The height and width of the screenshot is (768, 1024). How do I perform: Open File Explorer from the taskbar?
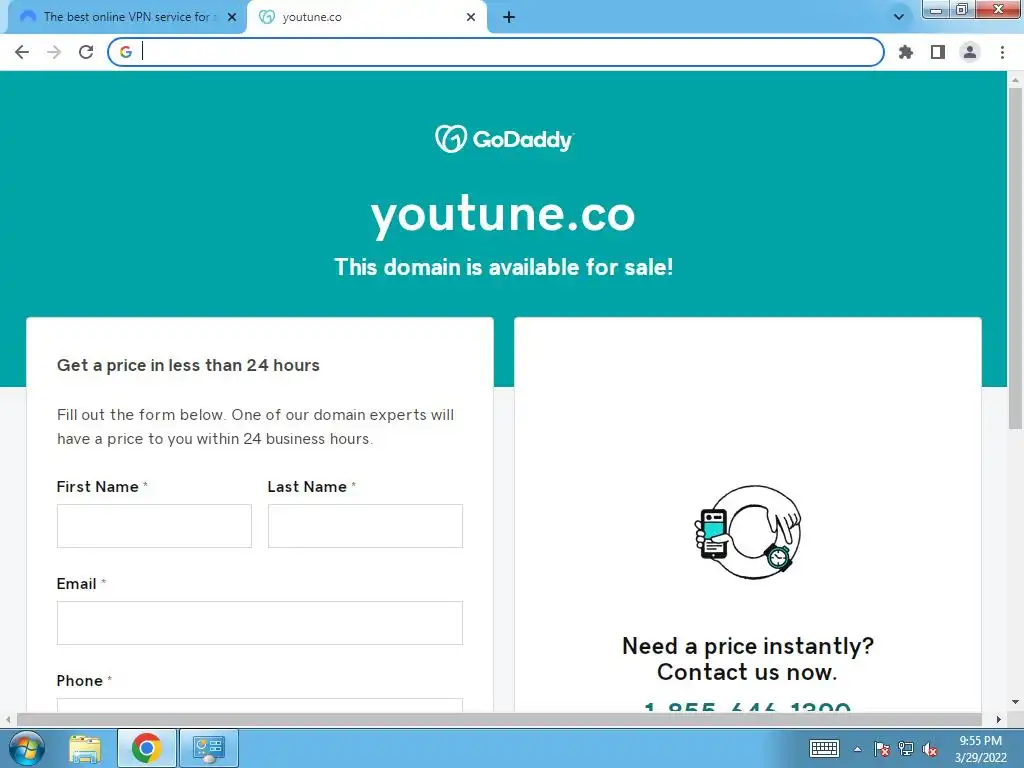(x=85, y=748)
